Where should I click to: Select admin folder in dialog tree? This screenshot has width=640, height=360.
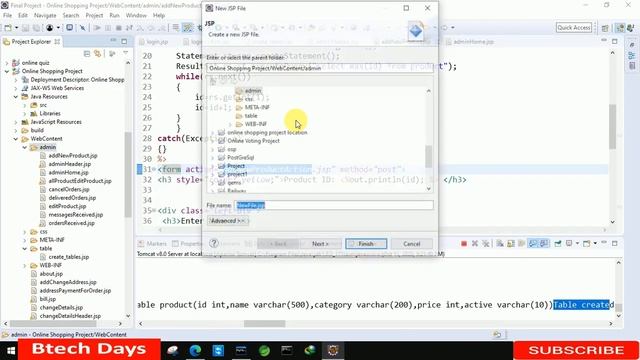(x=249, y=91)
